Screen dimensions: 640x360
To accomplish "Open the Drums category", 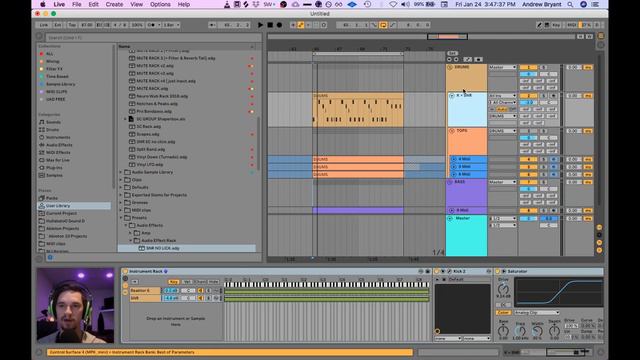I will 52,129.
